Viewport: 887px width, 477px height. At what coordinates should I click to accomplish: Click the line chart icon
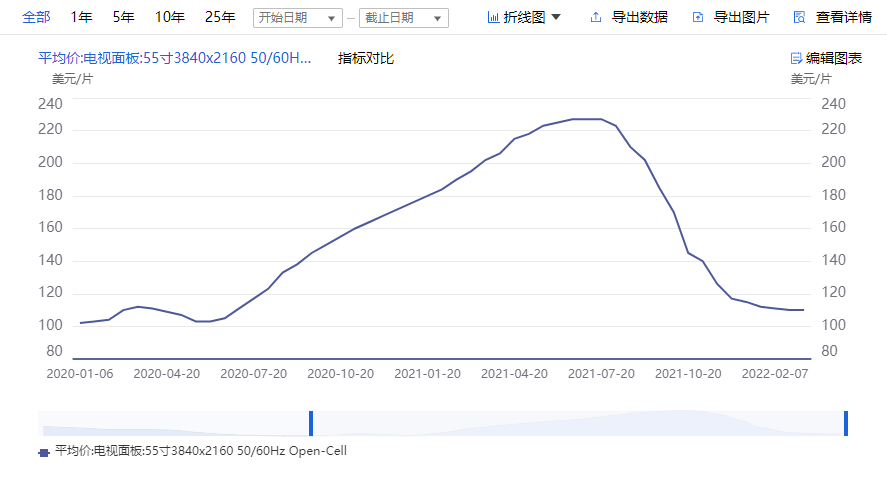(x=493, y=17)
